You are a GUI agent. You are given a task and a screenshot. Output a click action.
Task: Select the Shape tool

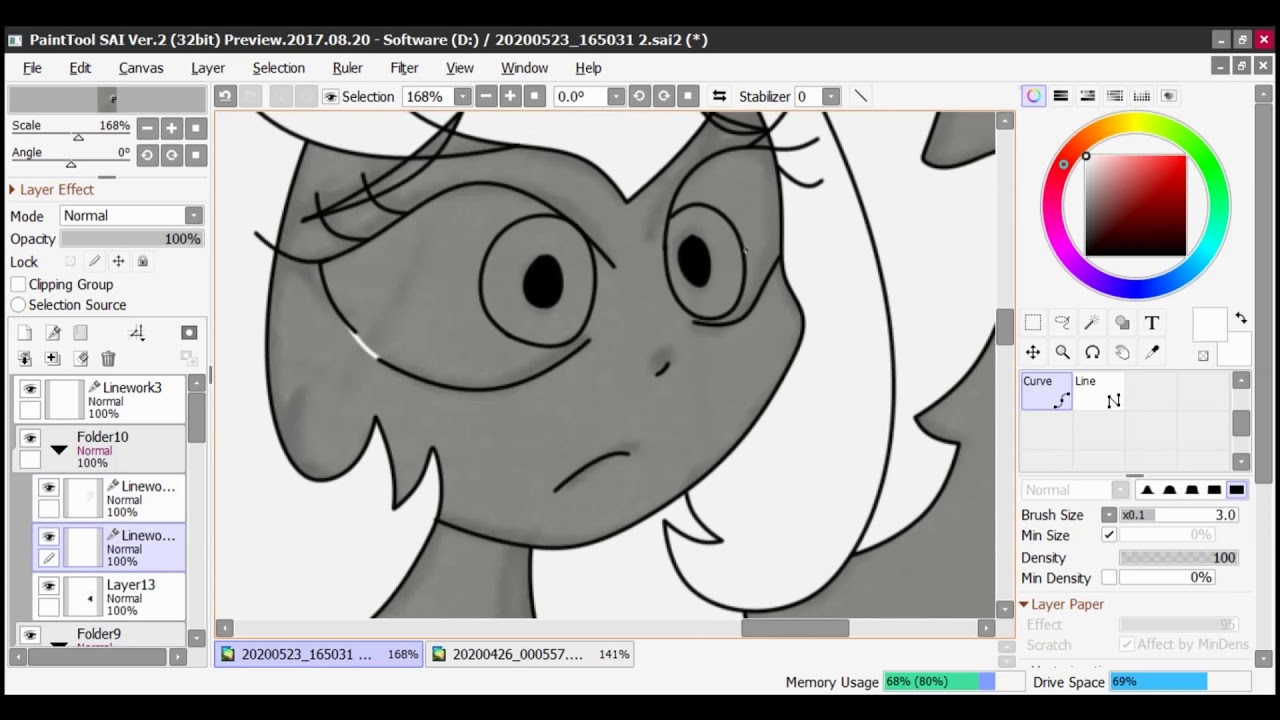pyautogui.click(x=1122, y=323)
